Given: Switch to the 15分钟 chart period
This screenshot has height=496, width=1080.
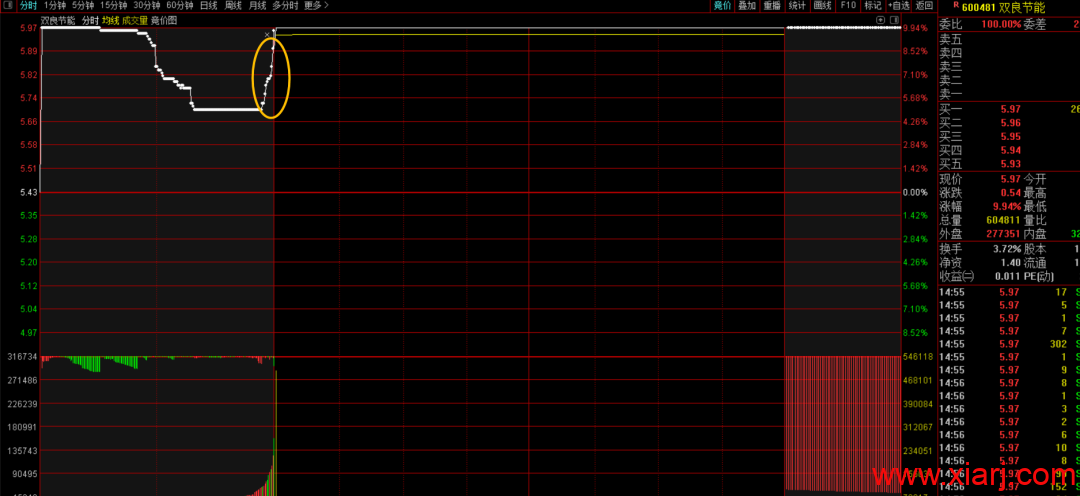Looking at the screenshot, I should pos(114,6).
